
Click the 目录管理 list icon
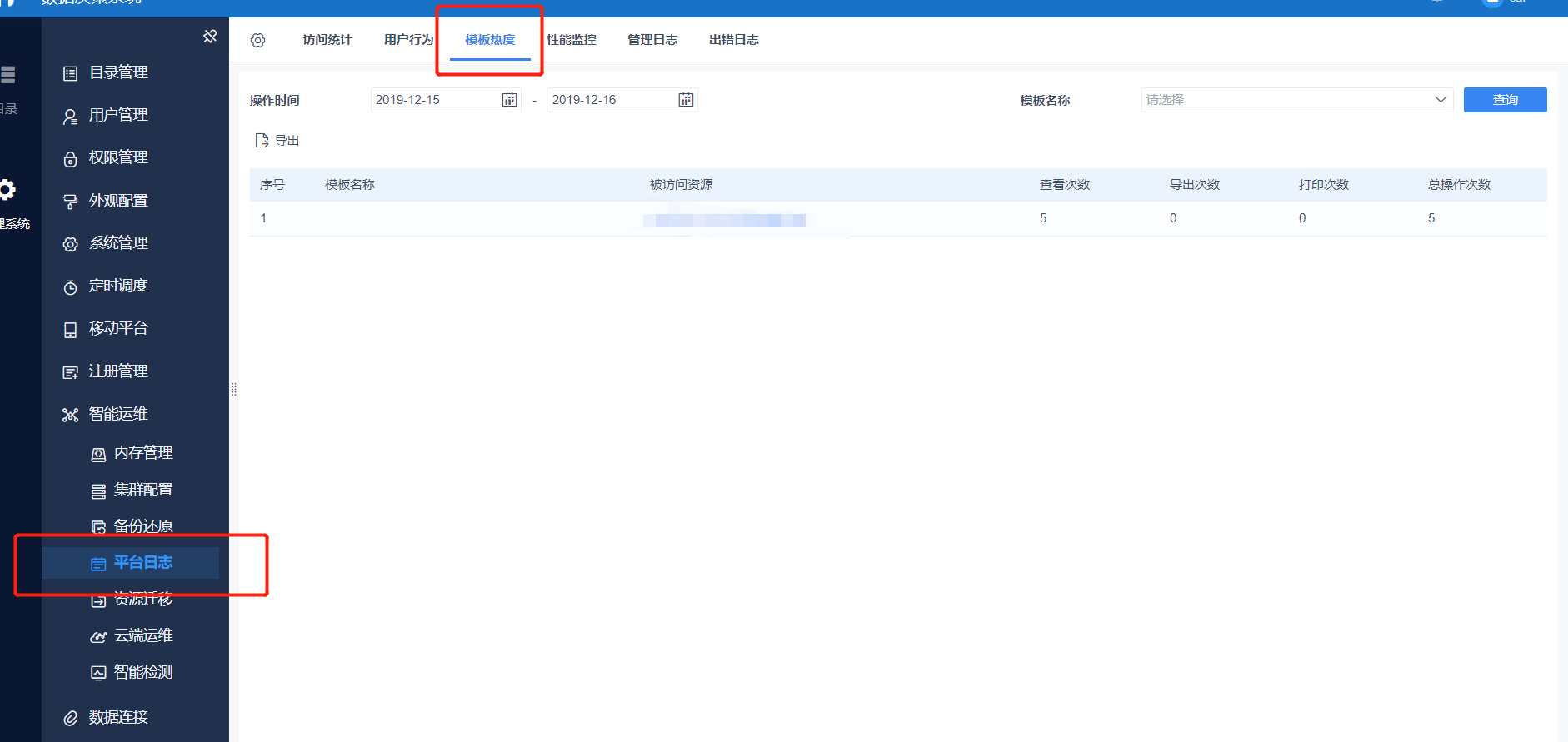click(x=71, y=73)
